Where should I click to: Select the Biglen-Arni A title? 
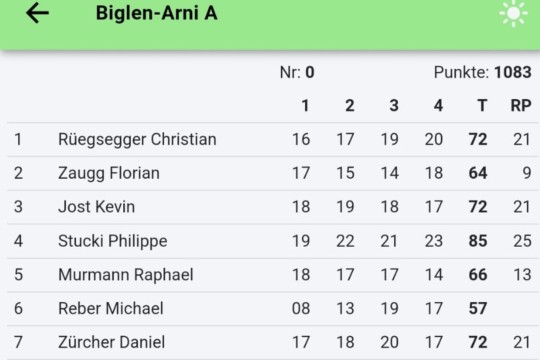point(157,13)
